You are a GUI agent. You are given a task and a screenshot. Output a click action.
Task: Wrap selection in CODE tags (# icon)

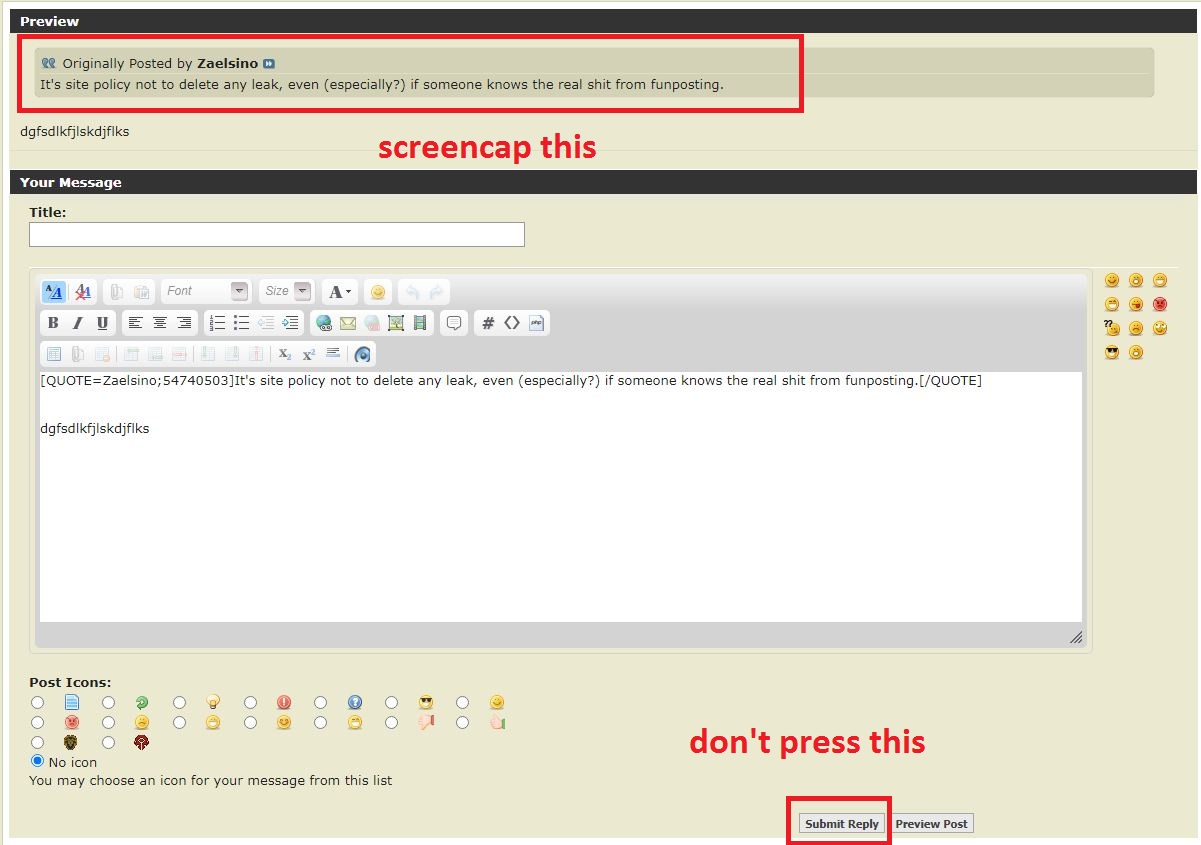488,323
